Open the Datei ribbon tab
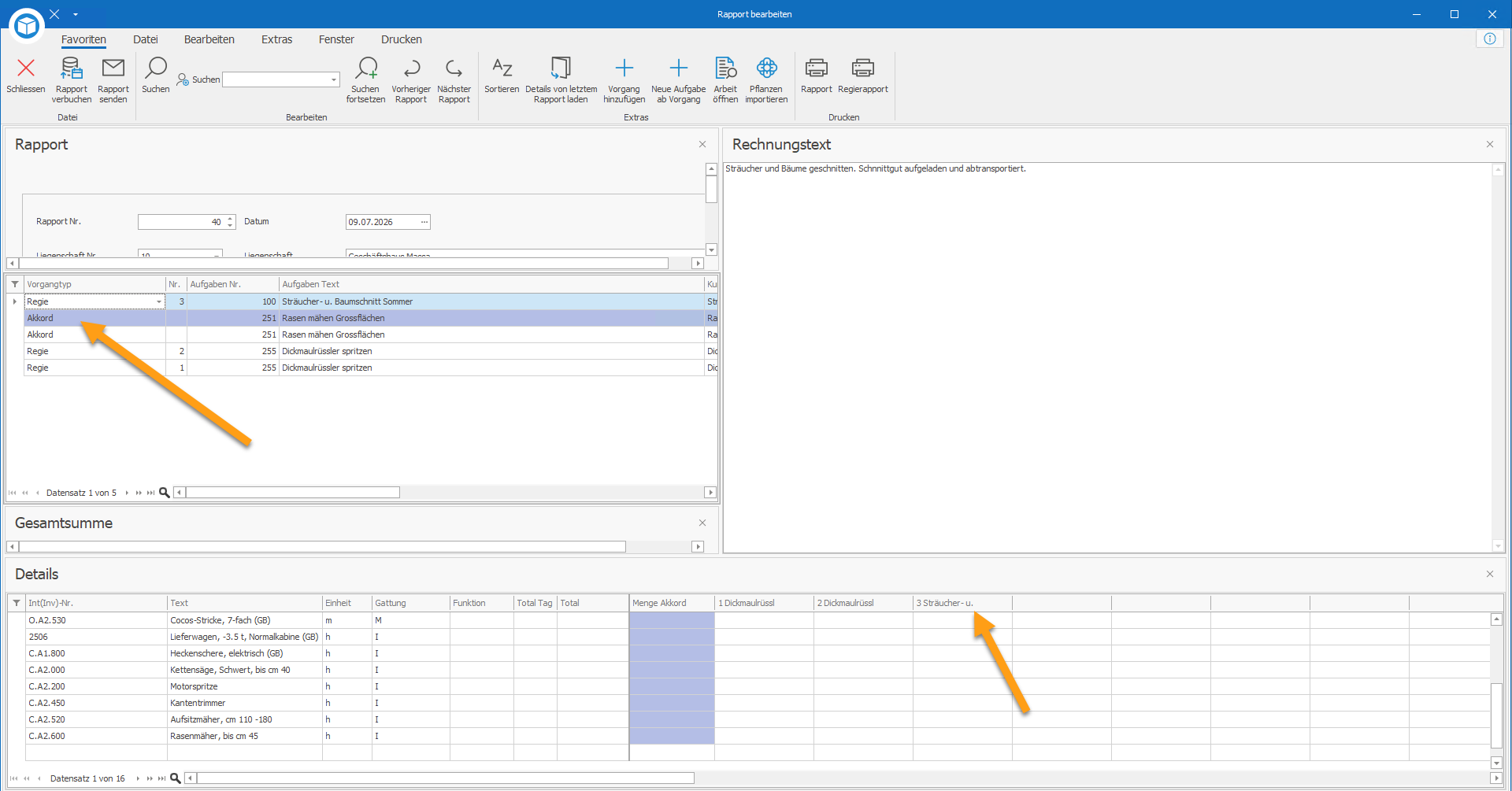The height and width of the screenshot is (791, 1512). click(x=146, y=39)
